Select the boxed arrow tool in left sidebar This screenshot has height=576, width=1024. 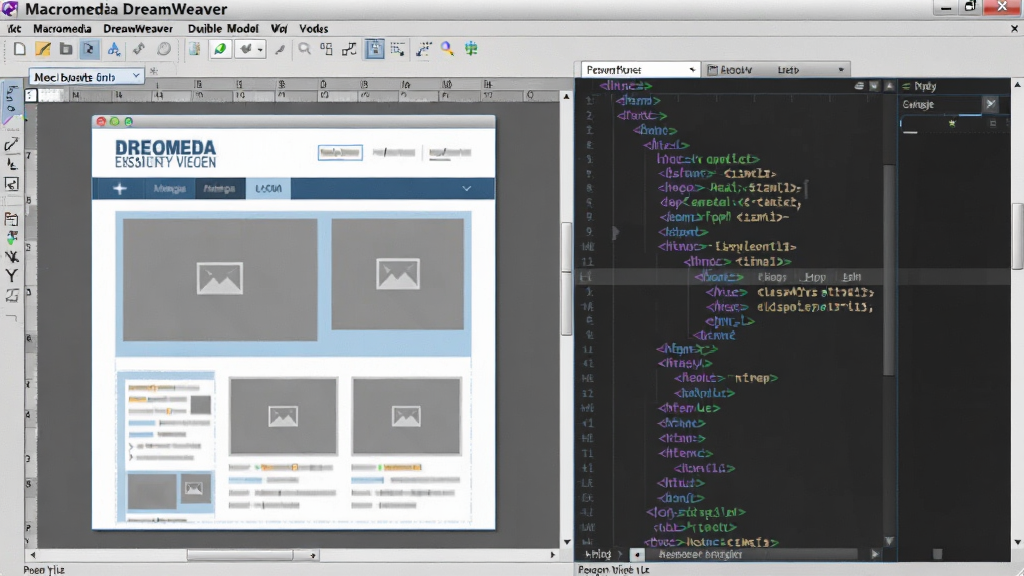[x=11, y=184]
